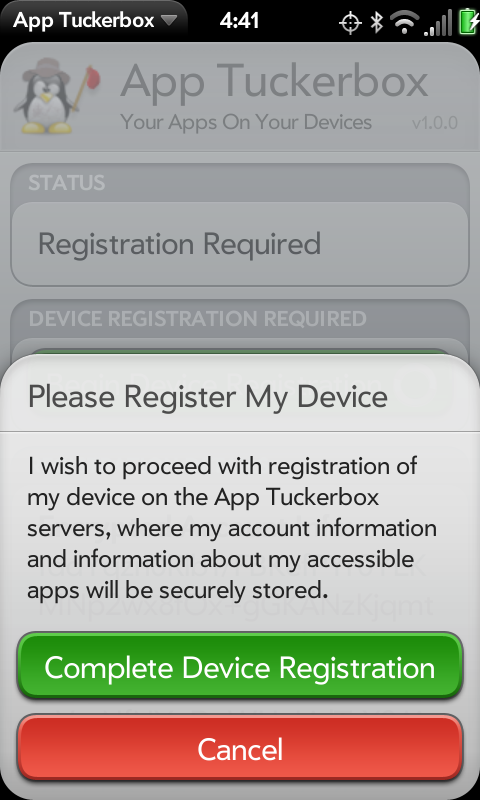Tap the GPS location crosshair icon
Screen dimensions: 480x800
[351, 23]
